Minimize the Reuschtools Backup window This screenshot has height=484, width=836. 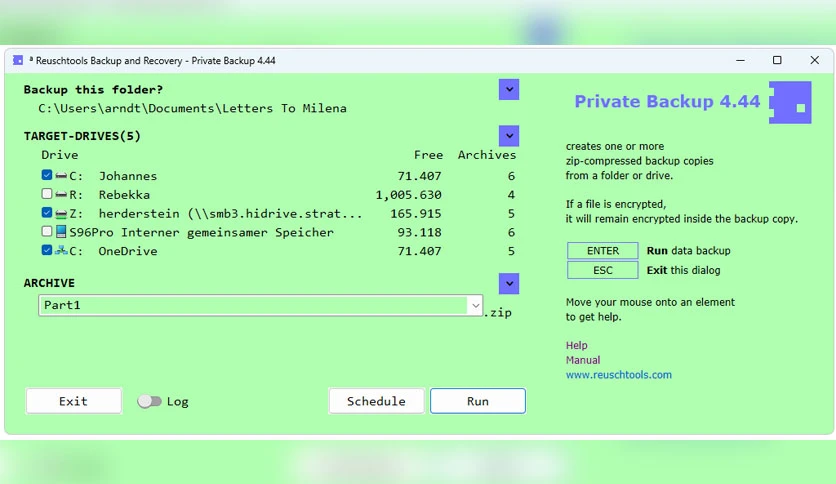740,60
